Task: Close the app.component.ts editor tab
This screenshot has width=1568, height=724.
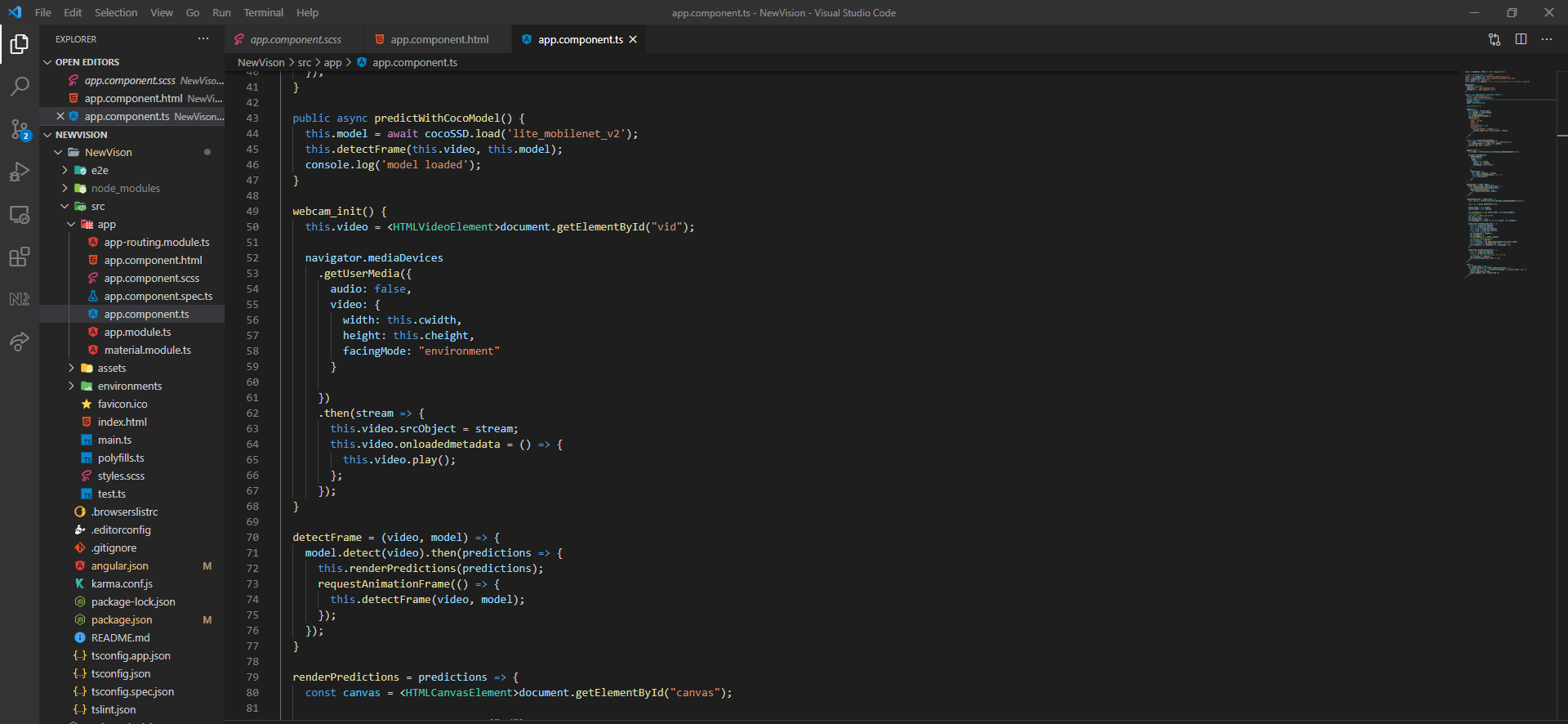Action: point(633,39)
